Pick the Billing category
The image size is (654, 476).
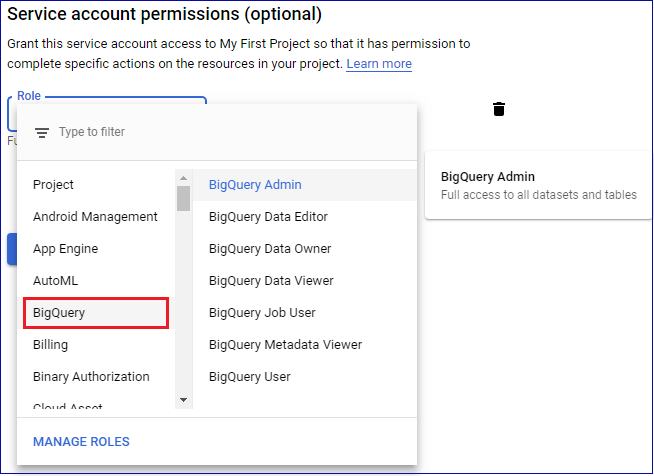[51, 345]
